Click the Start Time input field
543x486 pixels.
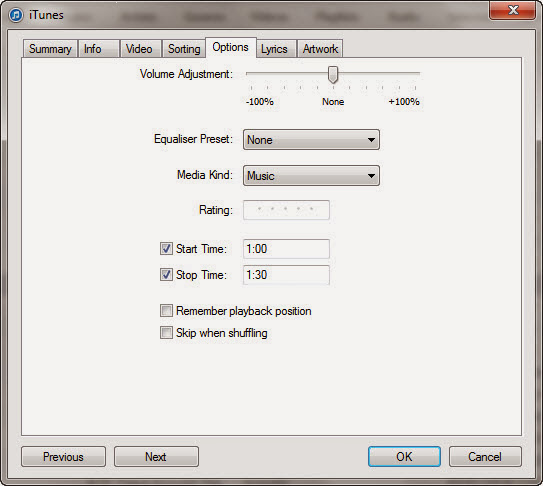pyautogui.click(x=286, y=249)
